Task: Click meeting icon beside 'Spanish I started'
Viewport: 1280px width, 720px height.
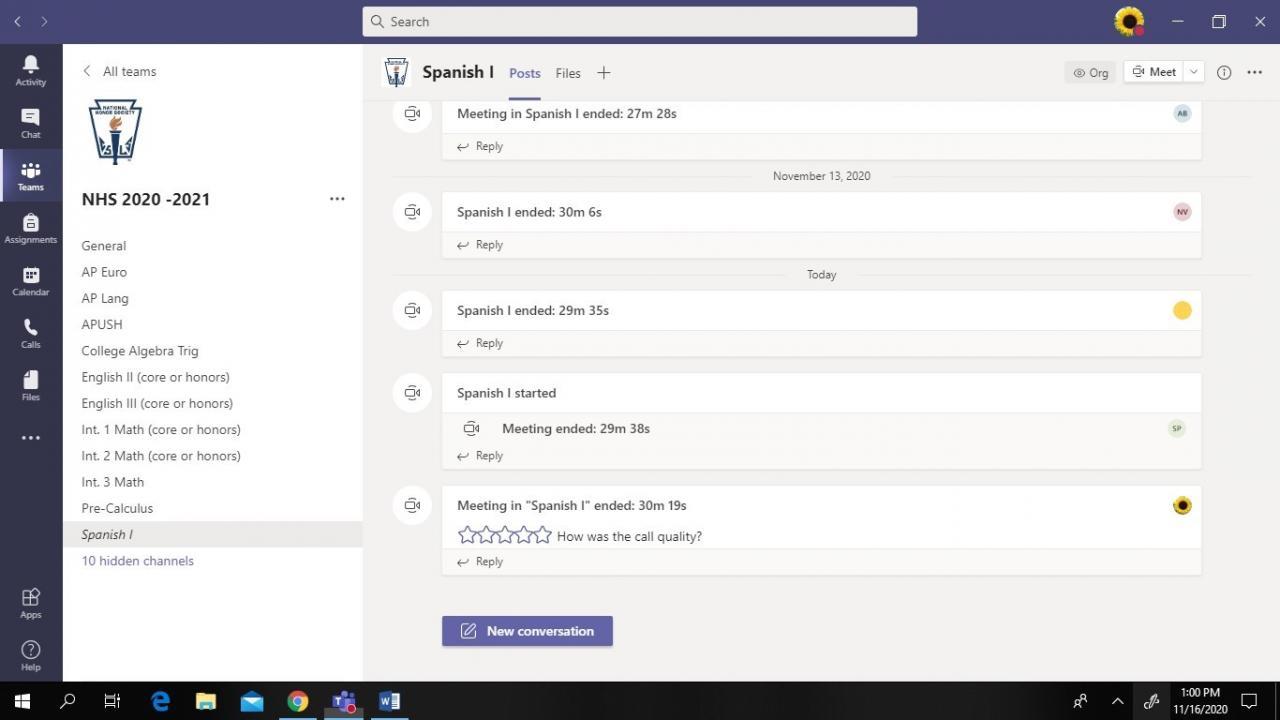Action: pyautogui.click(x=412, y=393)
